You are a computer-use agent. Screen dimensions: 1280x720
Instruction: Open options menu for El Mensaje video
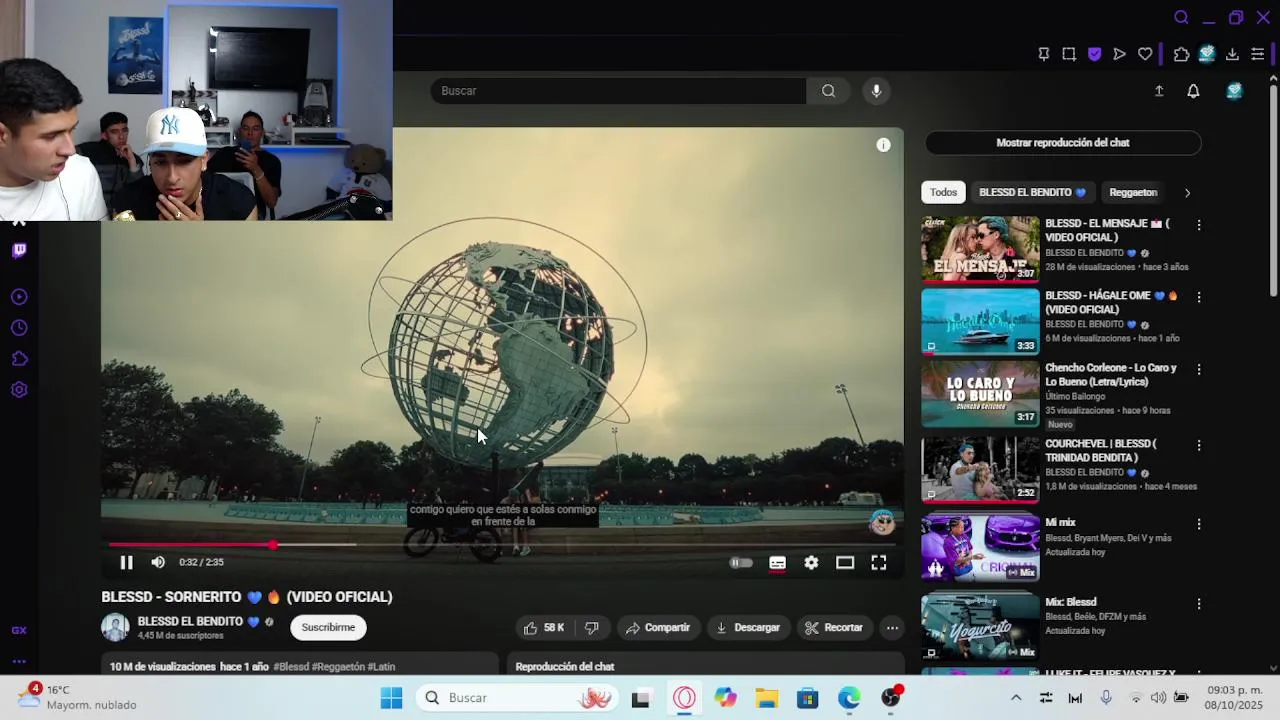point(1198,225)
